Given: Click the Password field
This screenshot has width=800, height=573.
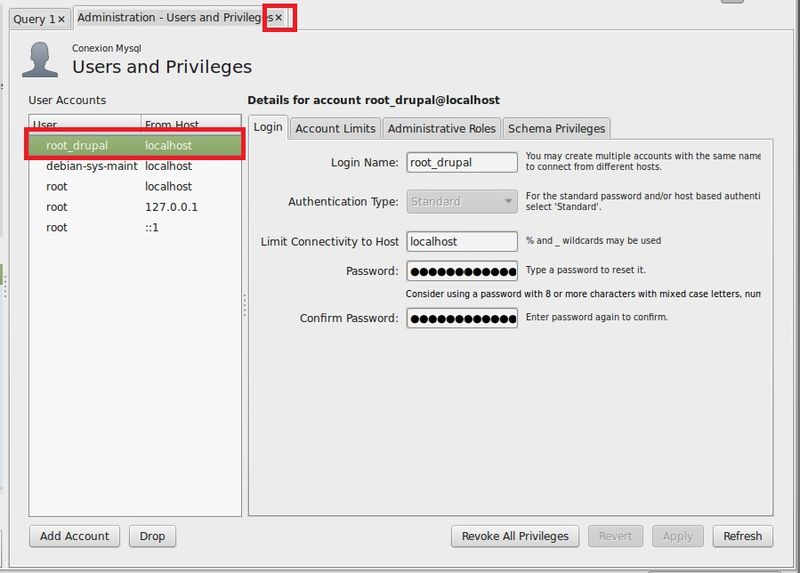Looking at the screenshot, I should click(462, 271).
